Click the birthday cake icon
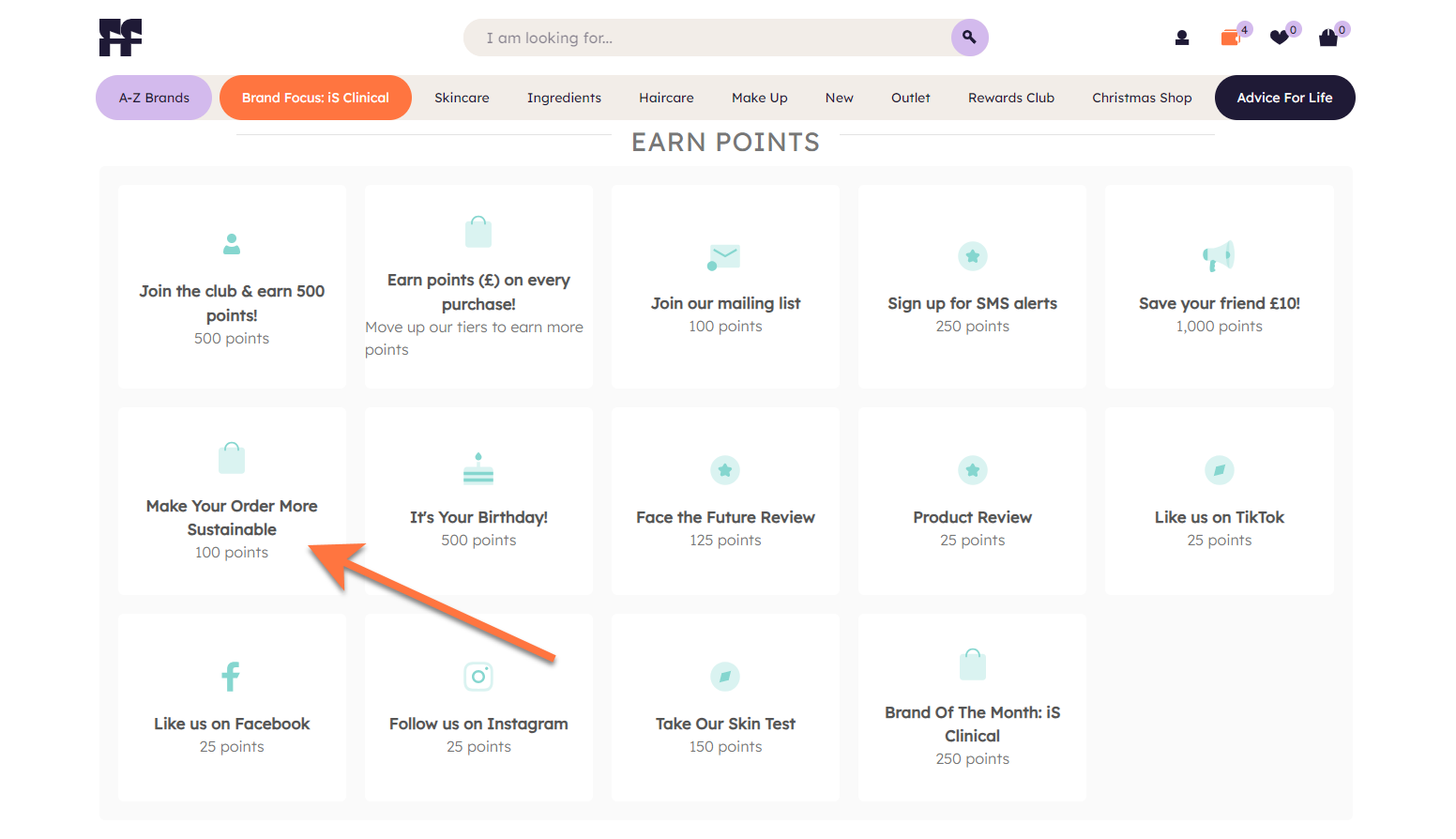 pyautogui.click(x=478, y=468)
